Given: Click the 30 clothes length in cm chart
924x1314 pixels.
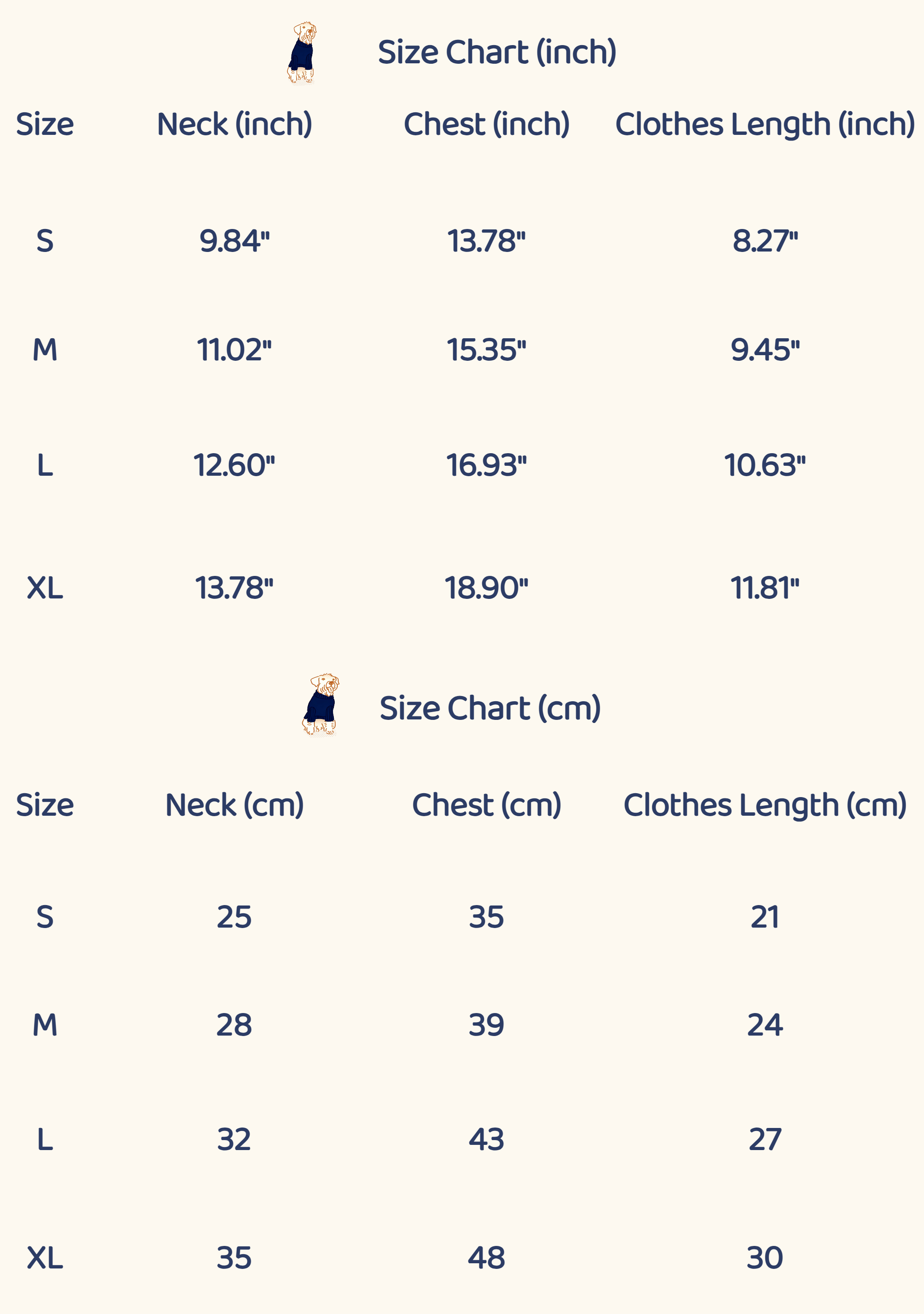Looking at the screenshot, I should pos(764,1258).
